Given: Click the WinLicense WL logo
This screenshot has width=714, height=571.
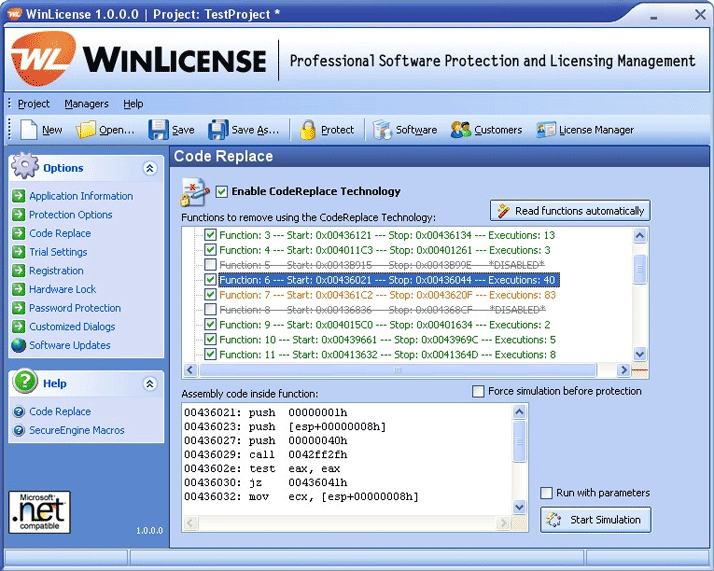Looking at the screenshot, I should 43,59.
